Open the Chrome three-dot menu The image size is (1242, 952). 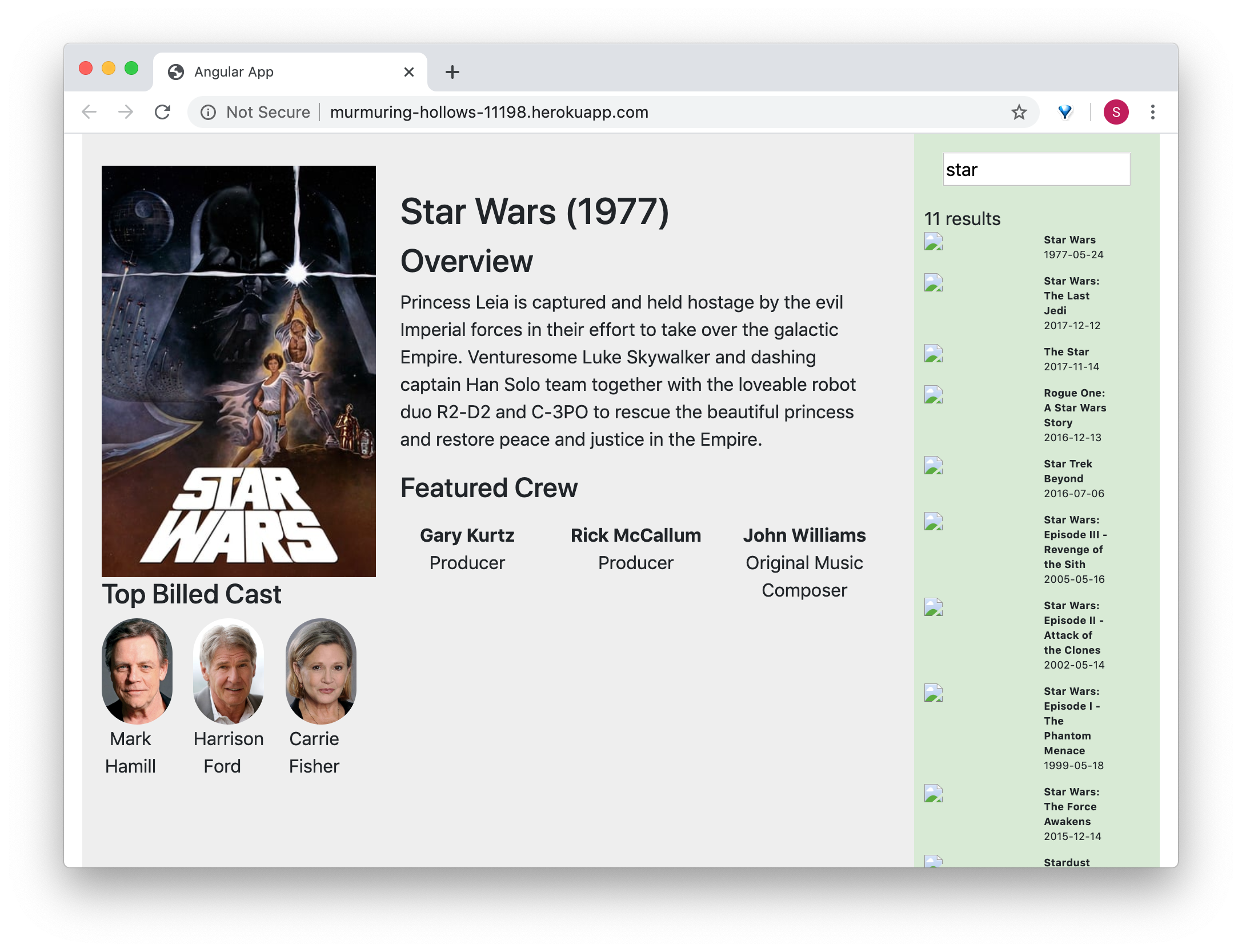(x=1152, y=112)
